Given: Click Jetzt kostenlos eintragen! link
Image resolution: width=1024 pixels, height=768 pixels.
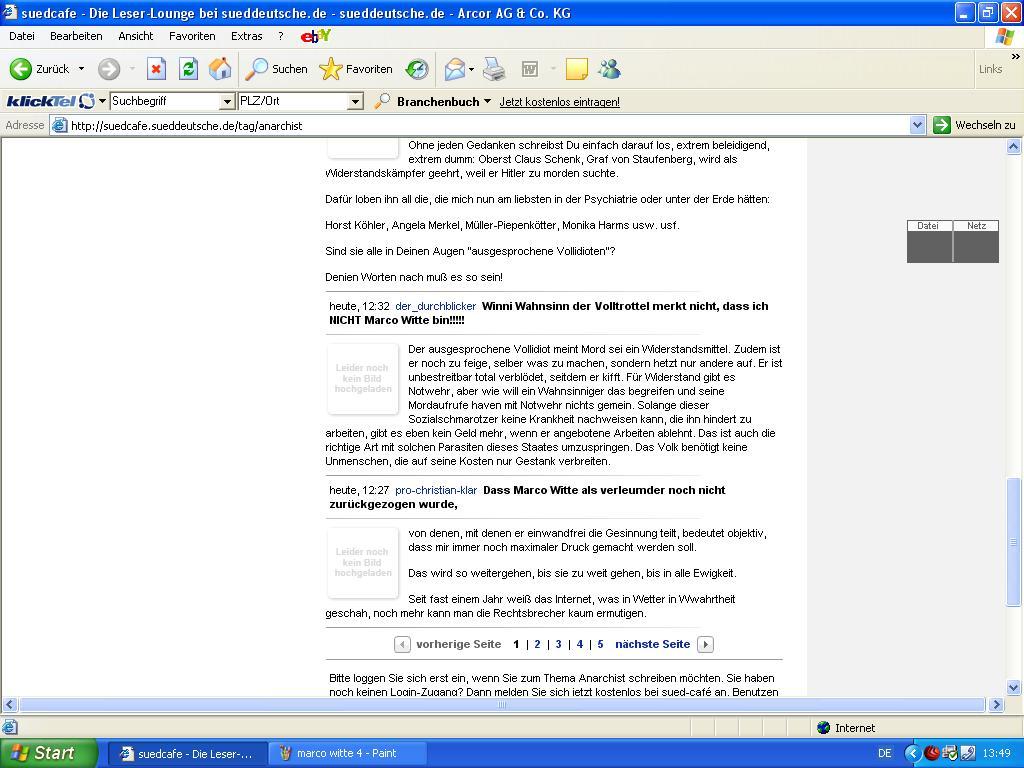Looking at the screenshot, I should [560, 102].
